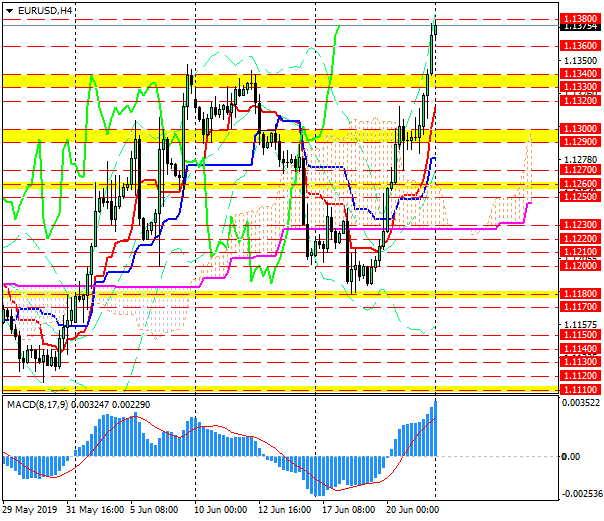Click the 1.12300 price level label
The height and width of the screenshot is (521, 604).
click(x=580, y=226)
